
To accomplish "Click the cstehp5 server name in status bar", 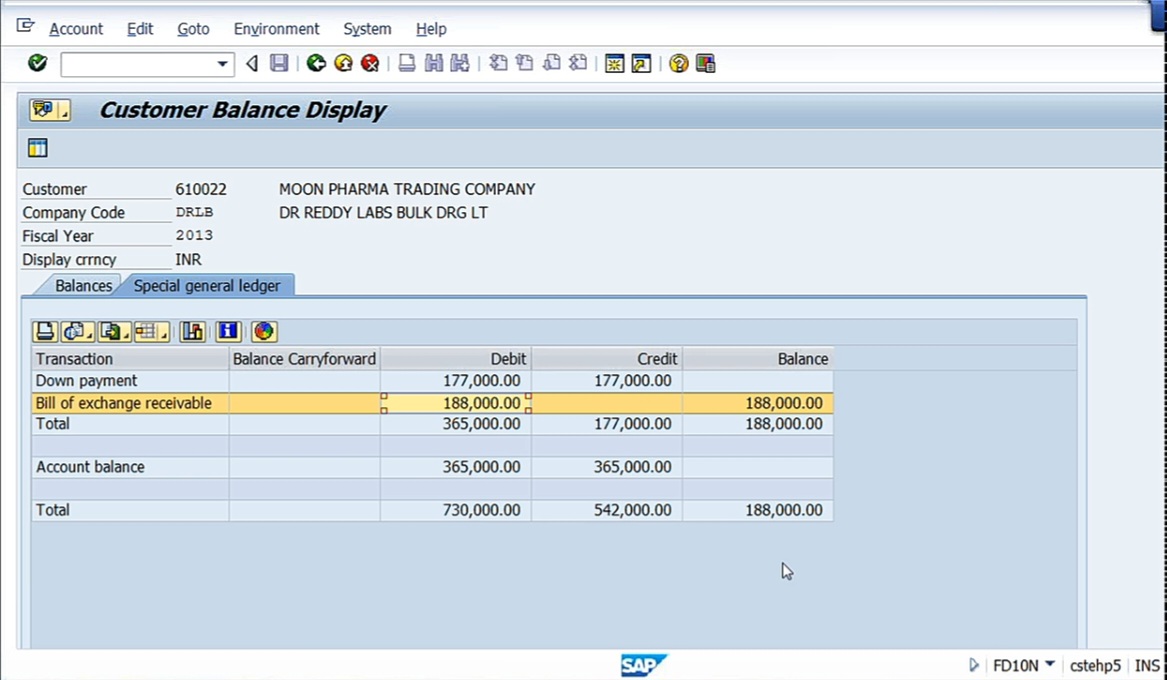I will (x=1096, y=666).
